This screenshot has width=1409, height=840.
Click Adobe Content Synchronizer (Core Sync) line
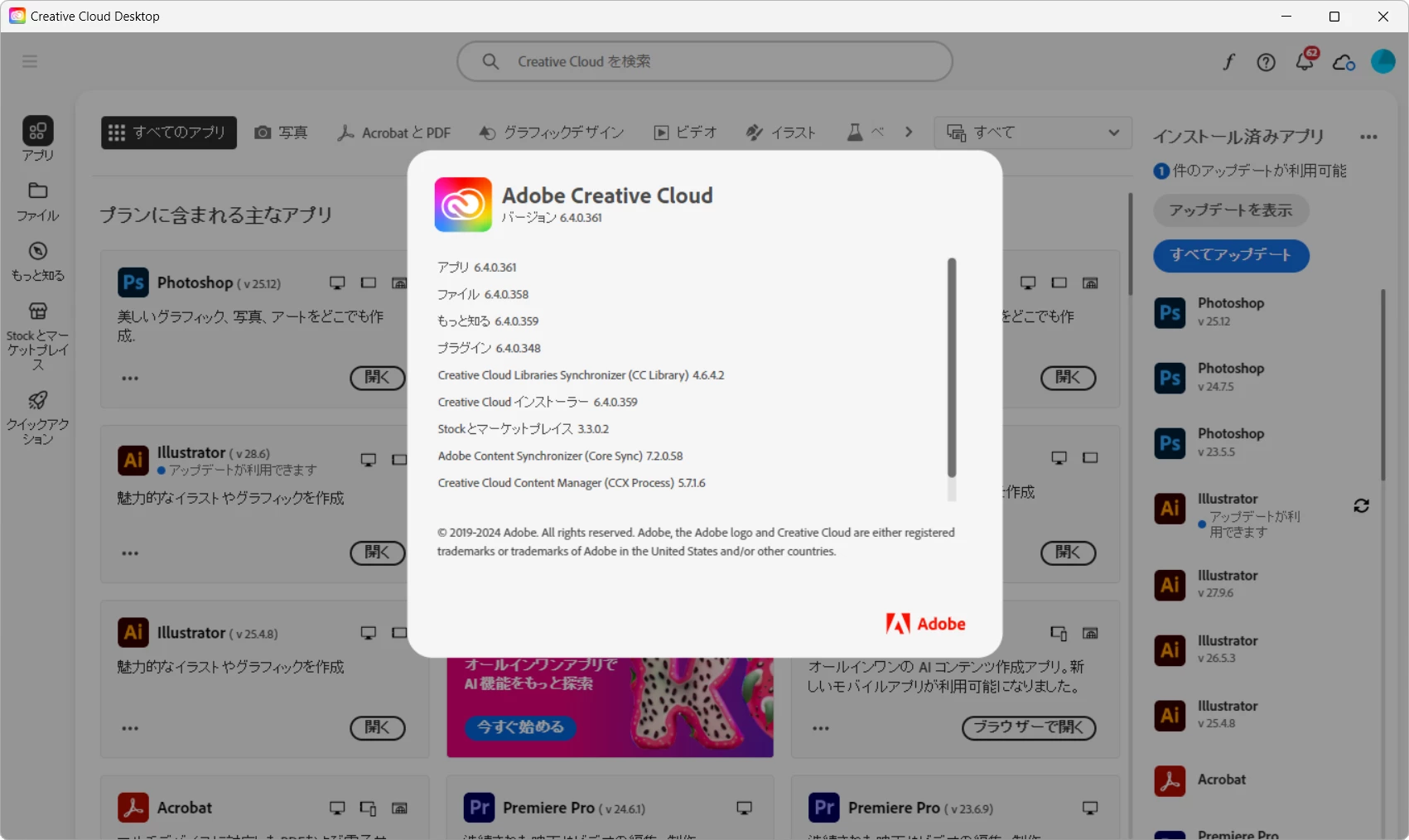tap(561, 456)
